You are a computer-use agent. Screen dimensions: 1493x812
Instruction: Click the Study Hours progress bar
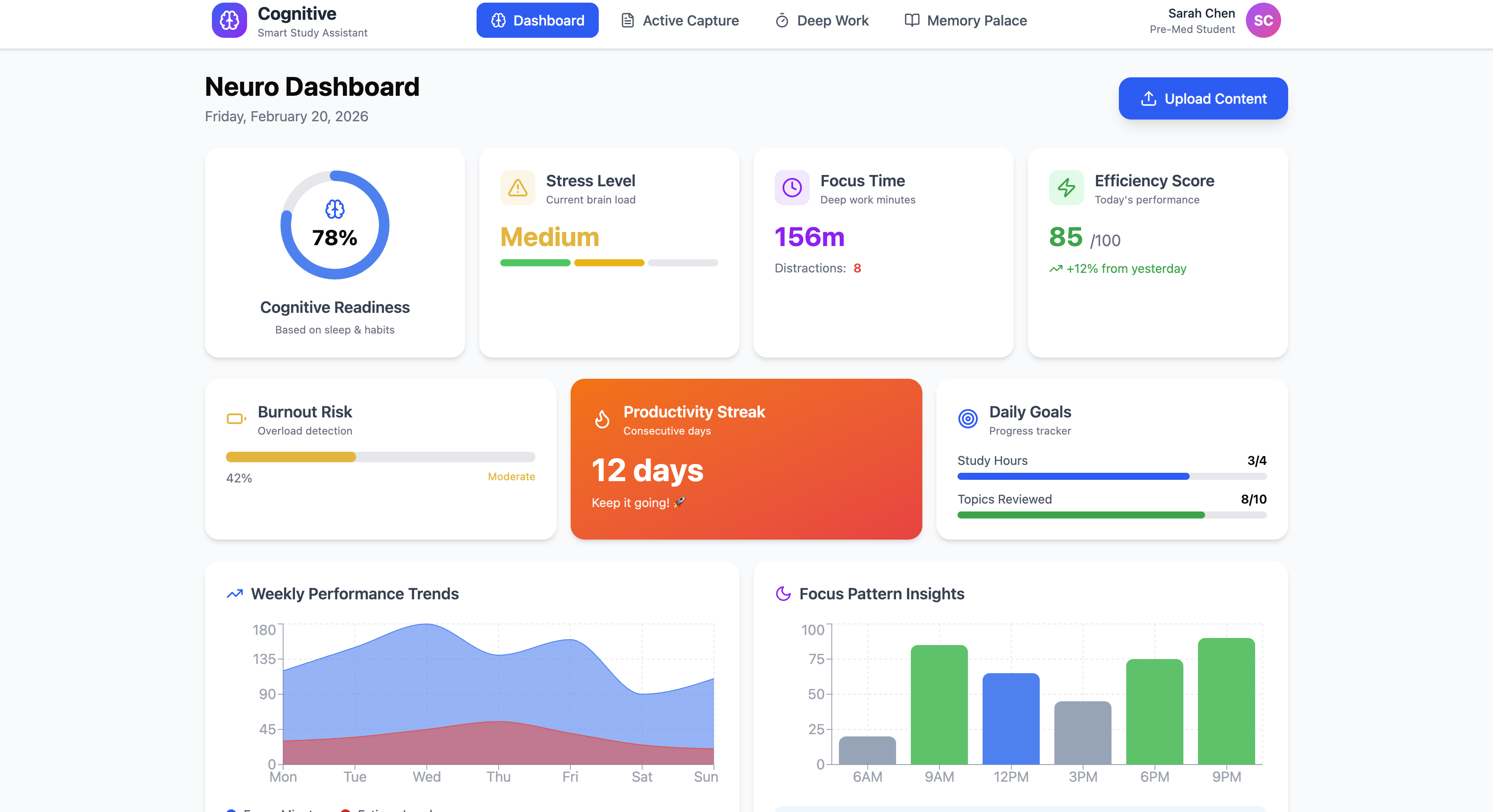pyautogui.click(x=1111, y=476)
